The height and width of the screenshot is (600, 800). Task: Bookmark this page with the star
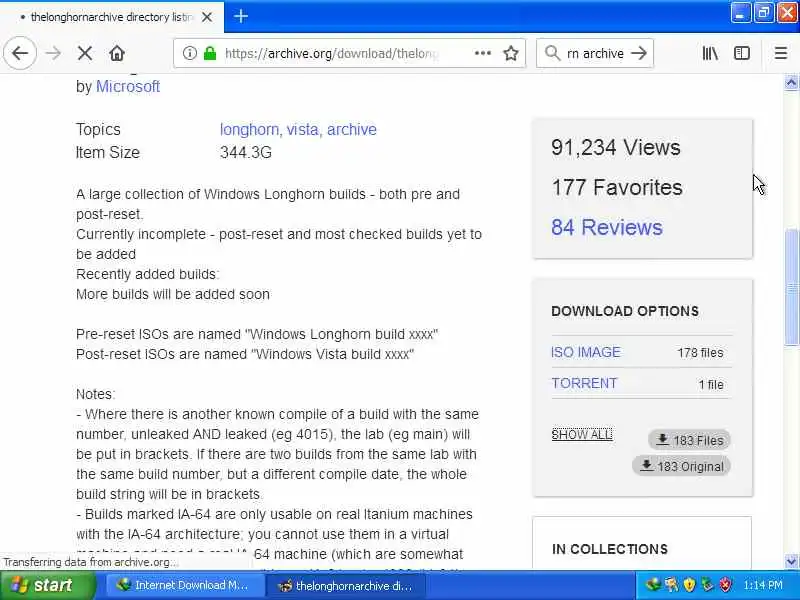click(x=511, y=53)
